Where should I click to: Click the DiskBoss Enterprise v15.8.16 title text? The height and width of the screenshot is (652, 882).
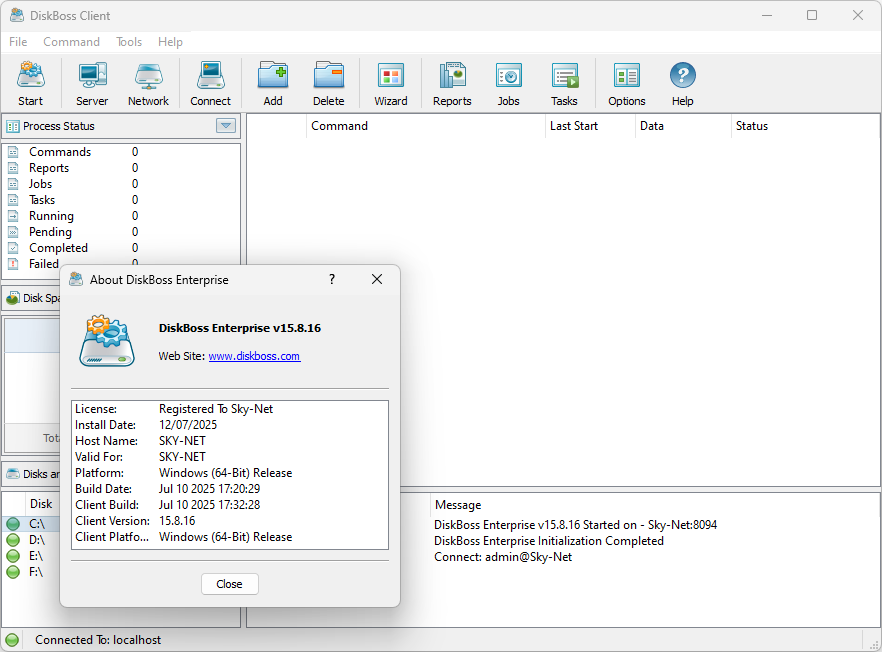coord(240,328)
